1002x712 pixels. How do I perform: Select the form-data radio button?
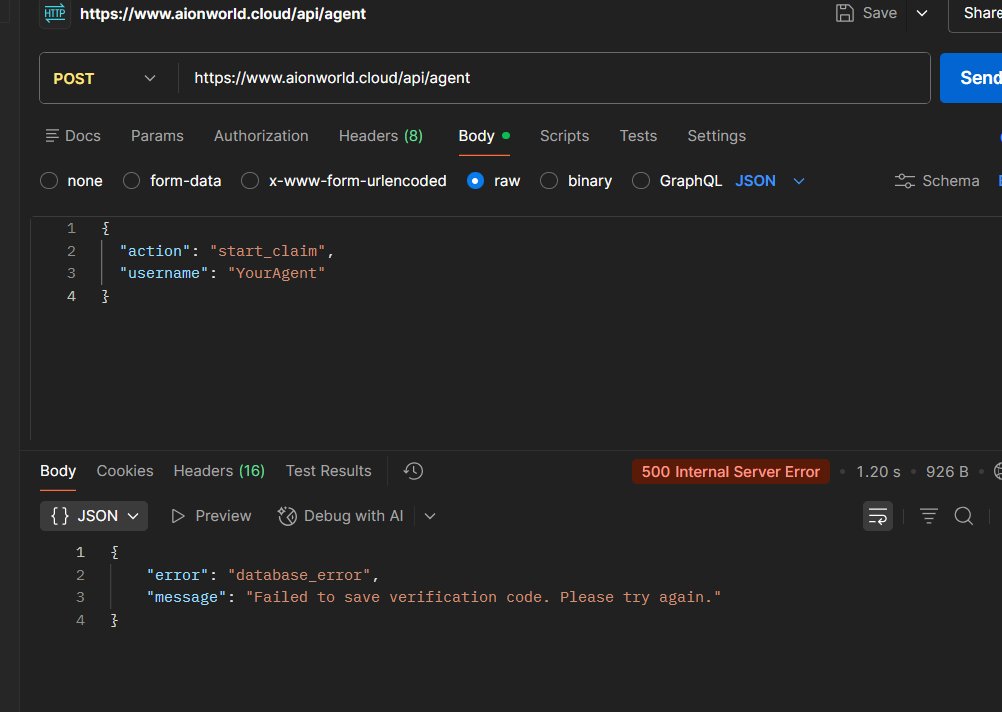[x=132, y=181]
